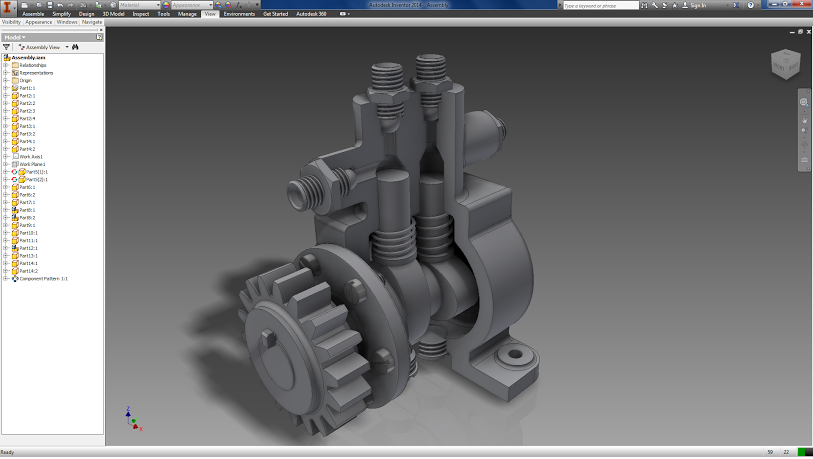The width and height of the screenshot is (813, 459).
Task: Select Work Plane1 in the tree
Action: pos(33,164)
